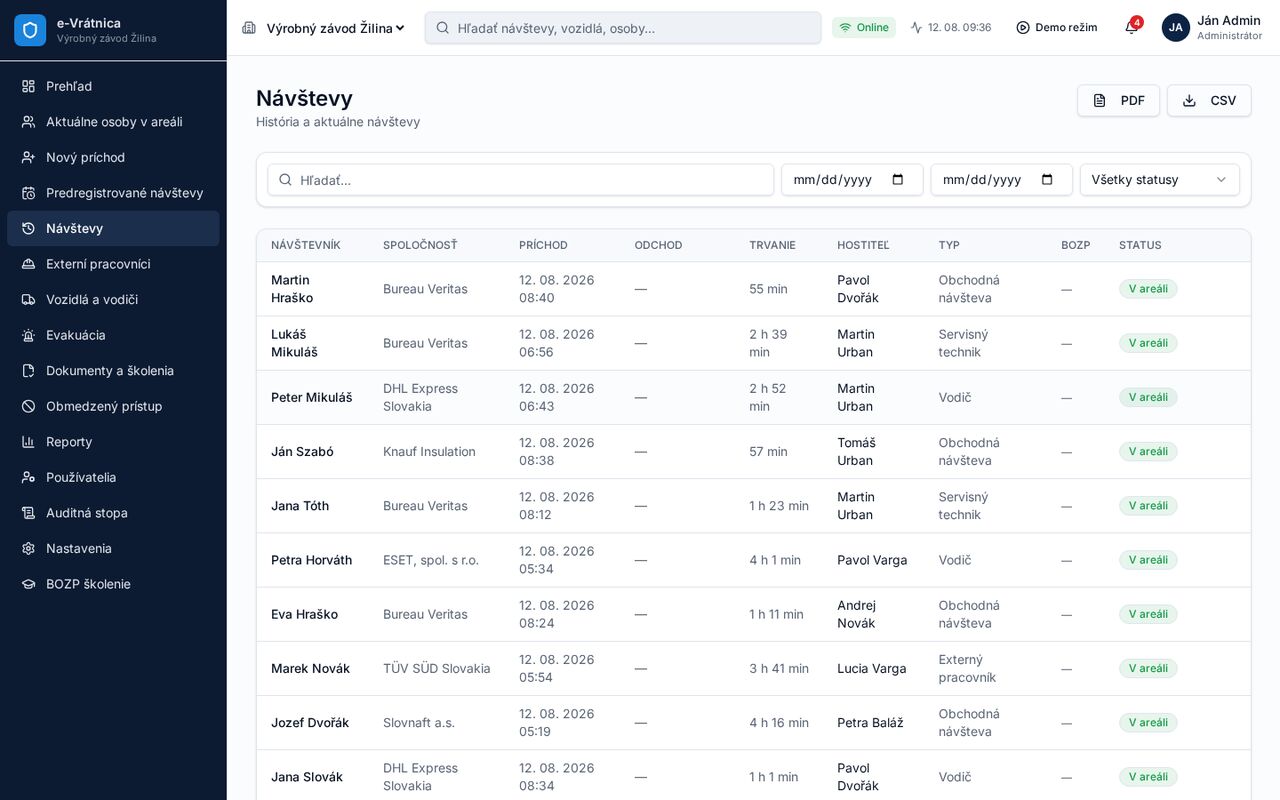Click the Slovnaft a.s. company cell
Viewport: 1280px width, 800px height.
pyautogui.click(x=419, y=723)
